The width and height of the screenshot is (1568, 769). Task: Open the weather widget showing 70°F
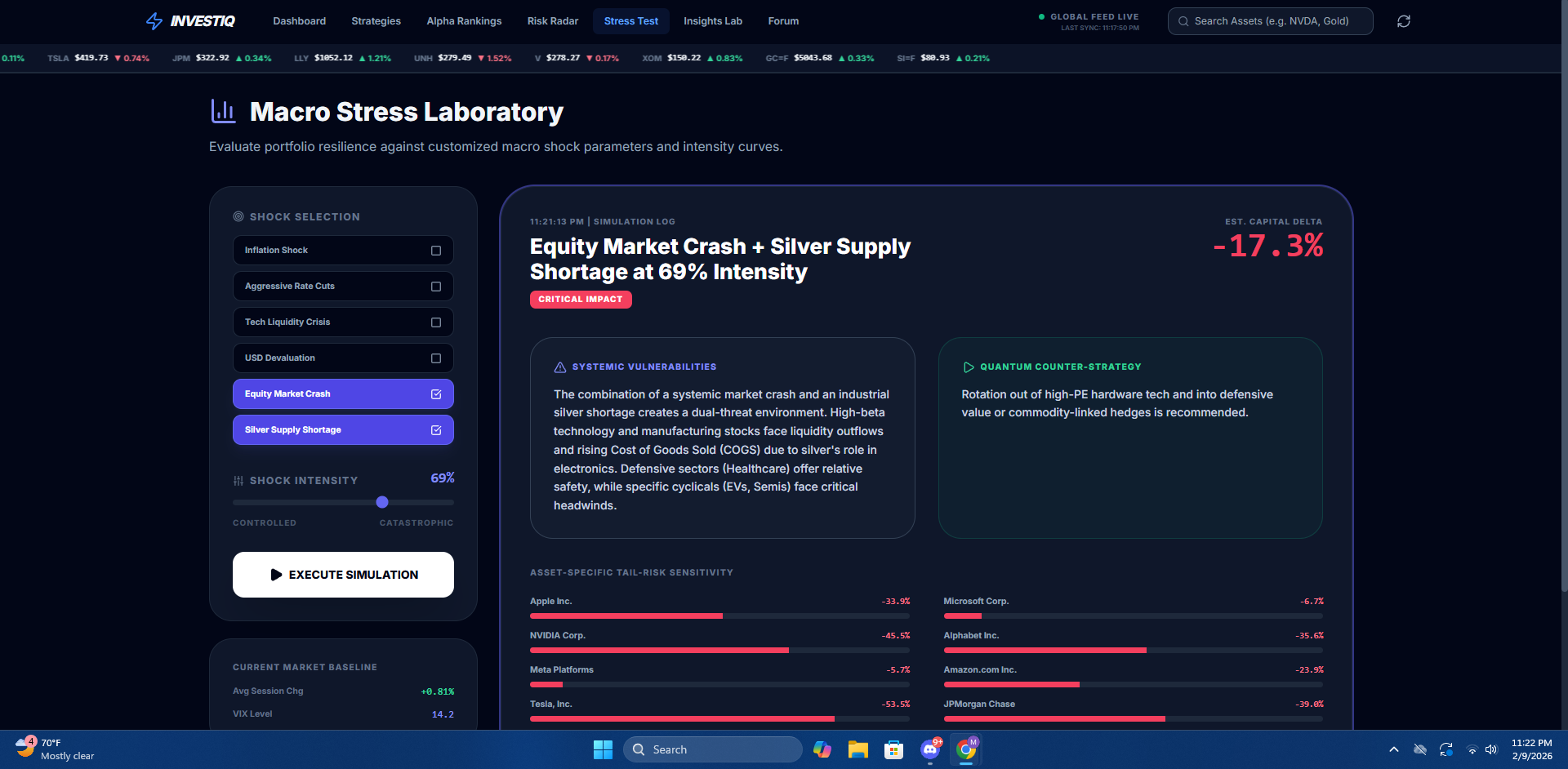[x=56, y=749]
